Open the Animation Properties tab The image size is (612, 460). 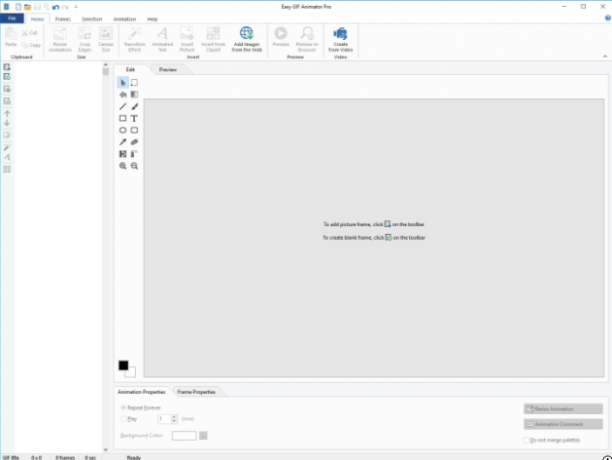coord(141,392)
